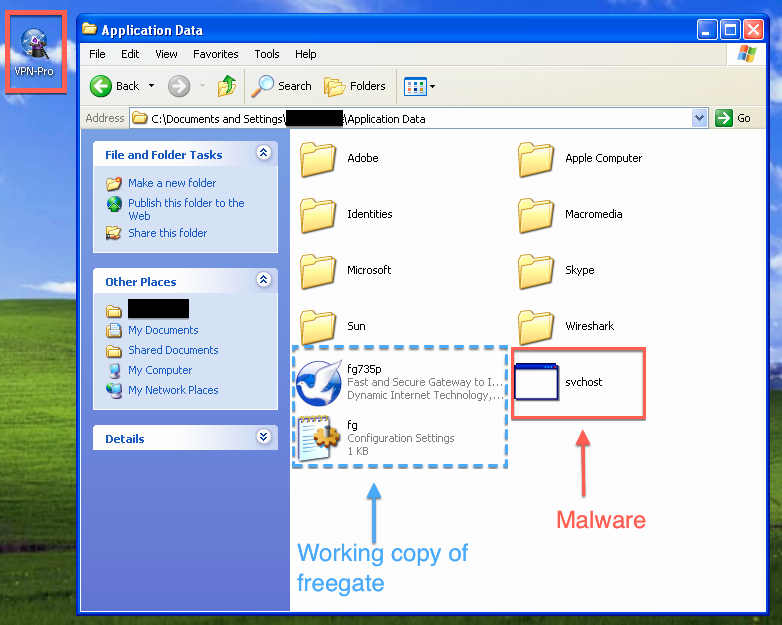
Task: Select the Skype folder icon
Action: tap(536, 271)
